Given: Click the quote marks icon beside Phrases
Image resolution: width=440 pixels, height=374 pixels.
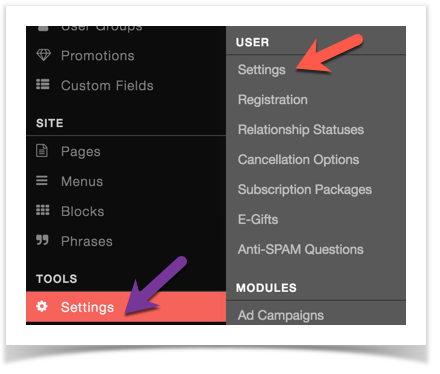Looking at the screenshot, I should 42,240.
